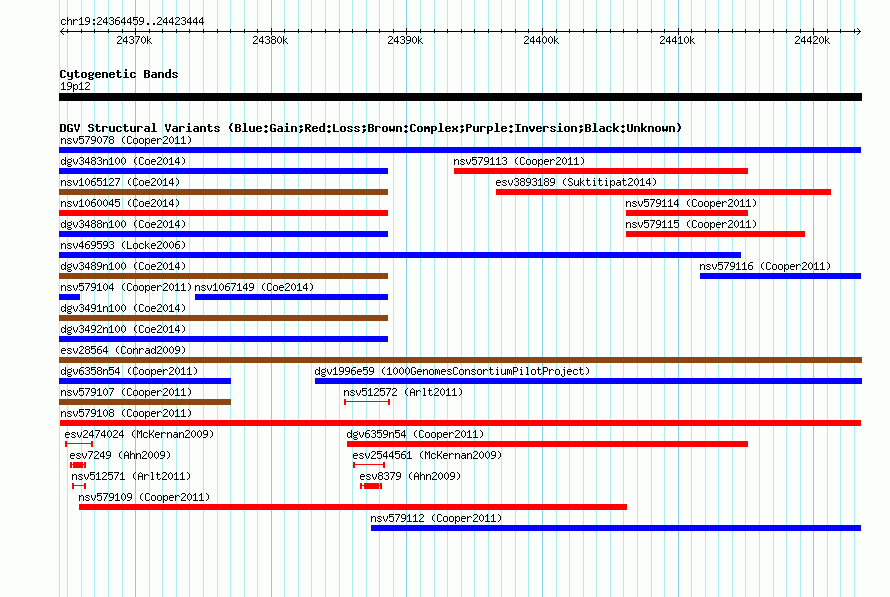Click the nsv512572 thin red span
Screen dimensions: 890x597
click(x=367, y=402)
